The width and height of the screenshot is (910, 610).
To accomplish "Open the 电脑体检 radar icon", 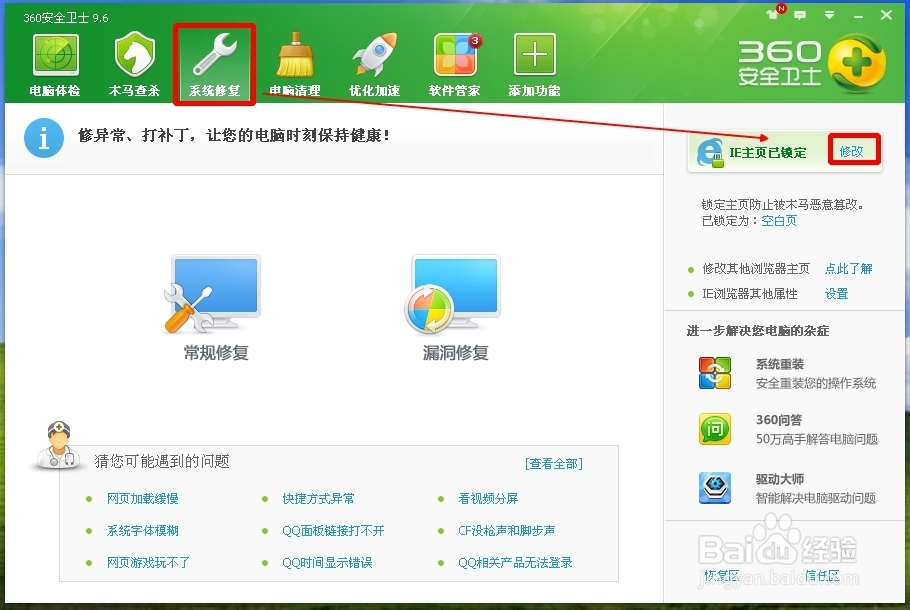I will coord(55,56).
